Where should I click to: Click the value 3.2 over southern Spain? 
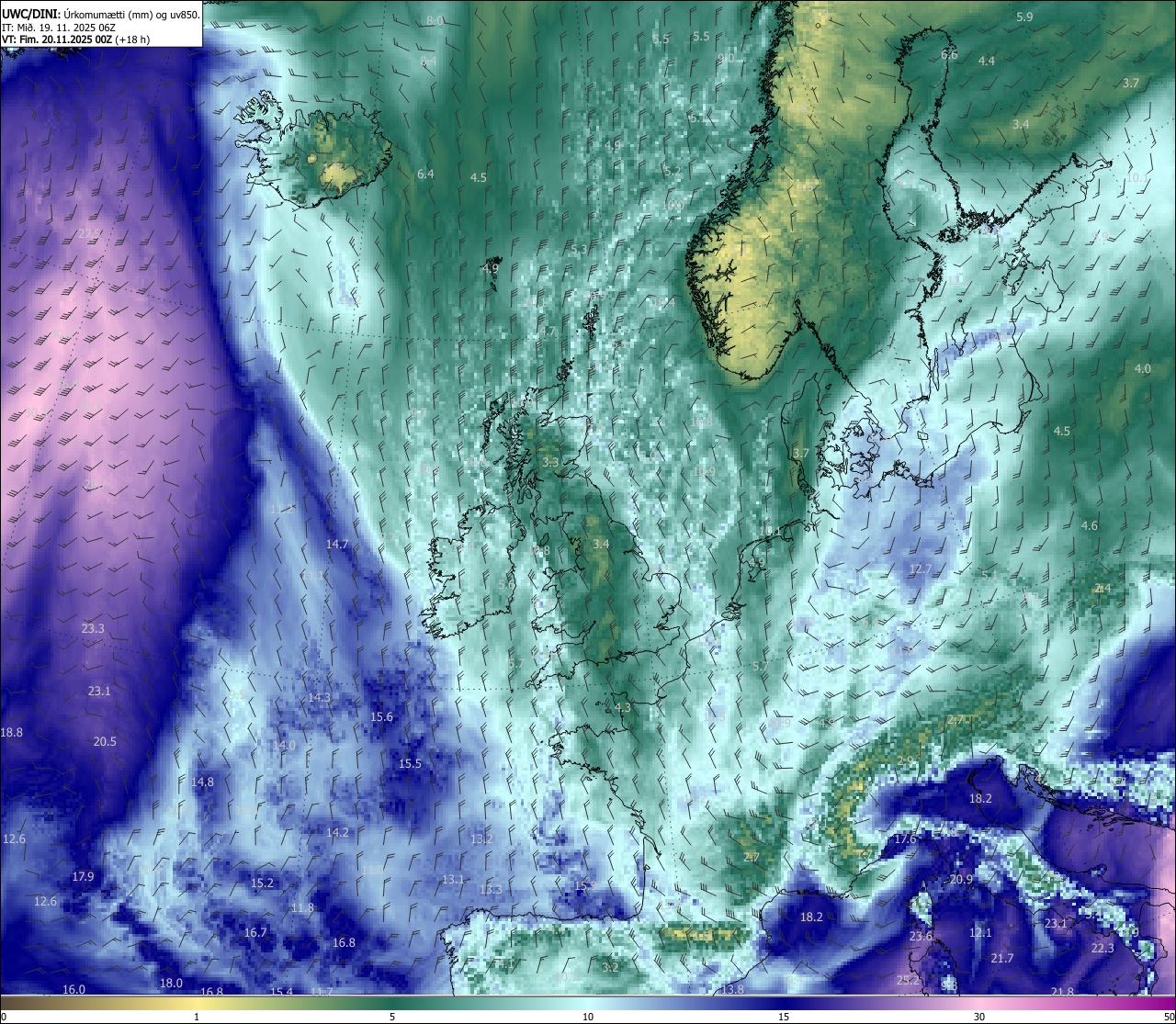[x=610, y=967]
